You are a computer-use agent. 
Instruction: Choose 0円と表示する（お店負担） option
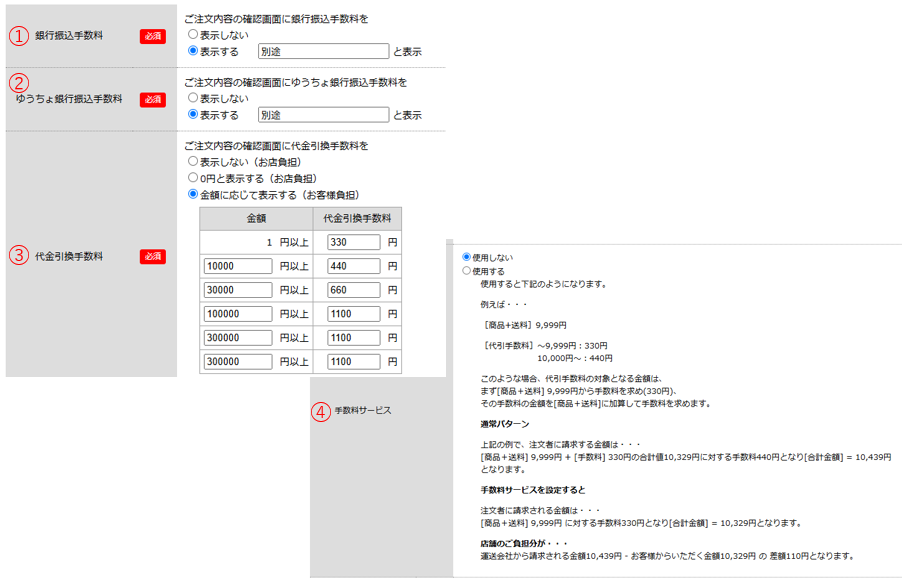tap(193, 178)
